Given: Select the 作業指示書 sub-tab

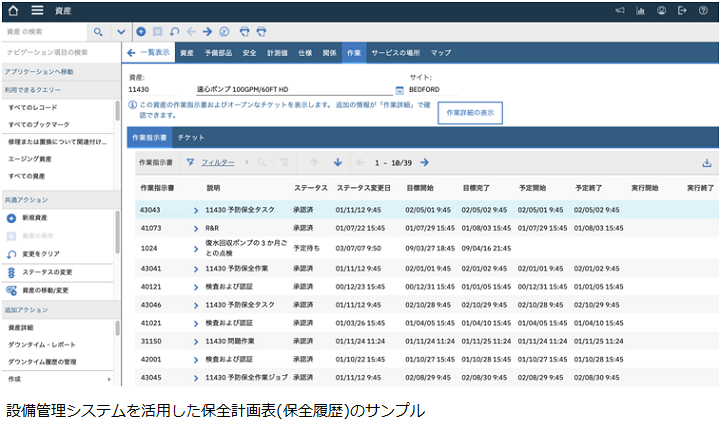Looking at the screenshot, I should pyautogui.click(x=149, y=137).
